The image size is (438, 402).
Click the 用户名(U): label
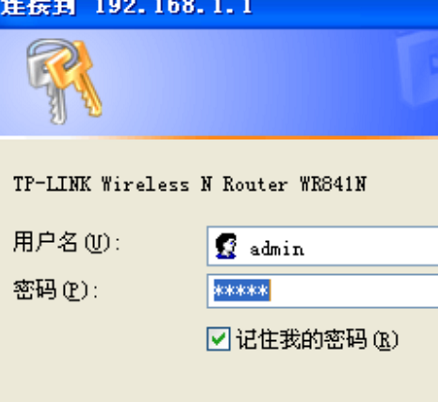click(x=67, y=242)
